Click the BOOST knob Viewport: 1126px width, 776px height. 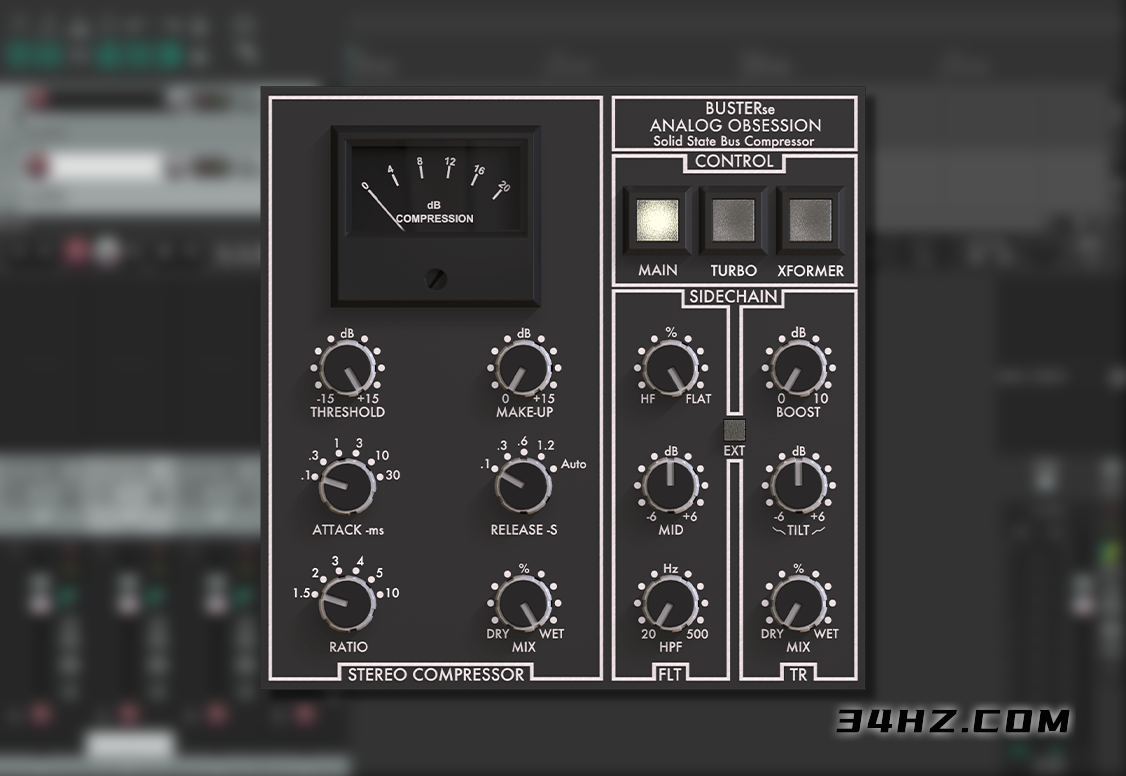pyautogui.click(x=799, y=368)
